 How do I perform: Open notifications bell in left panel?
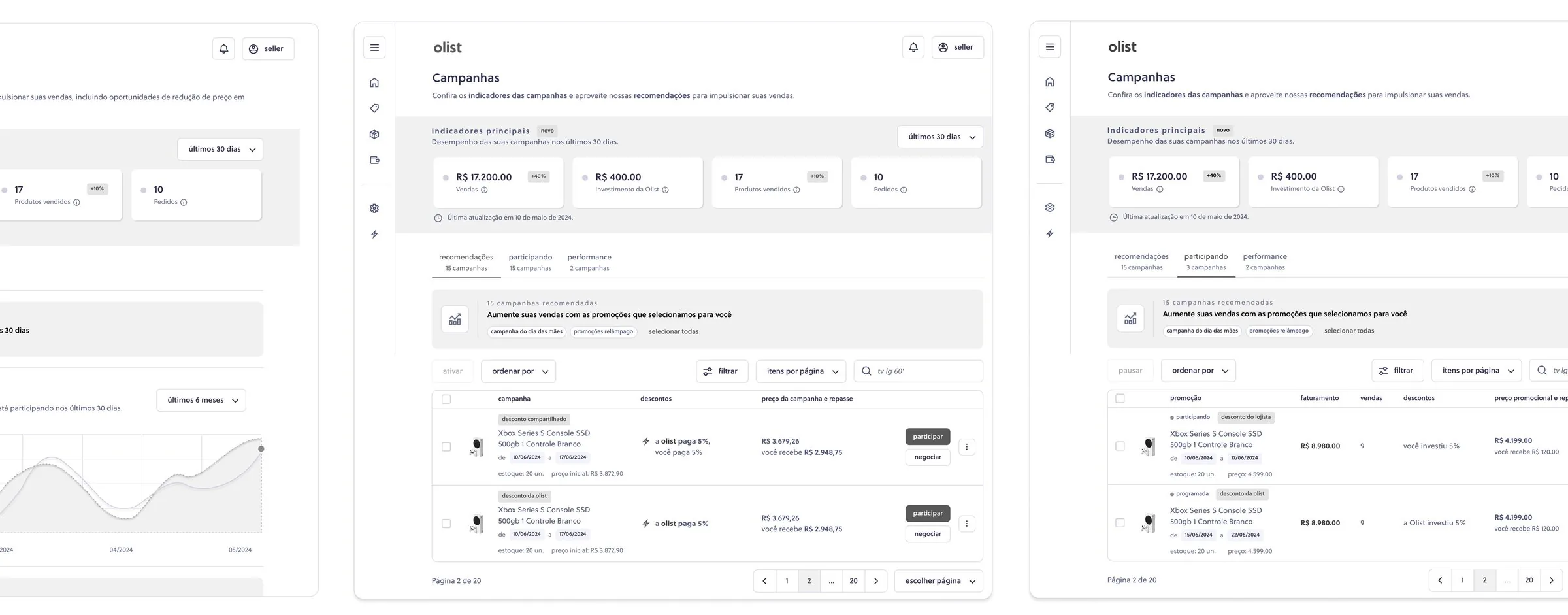(223, 49)
